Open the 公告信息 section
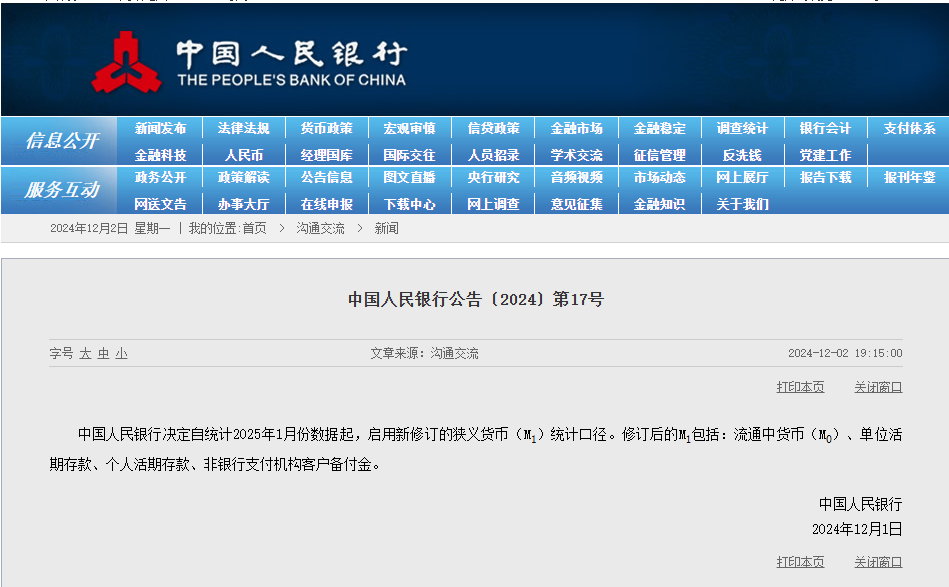The height and width of the screenshot is (587, 949). click(326, 178)
